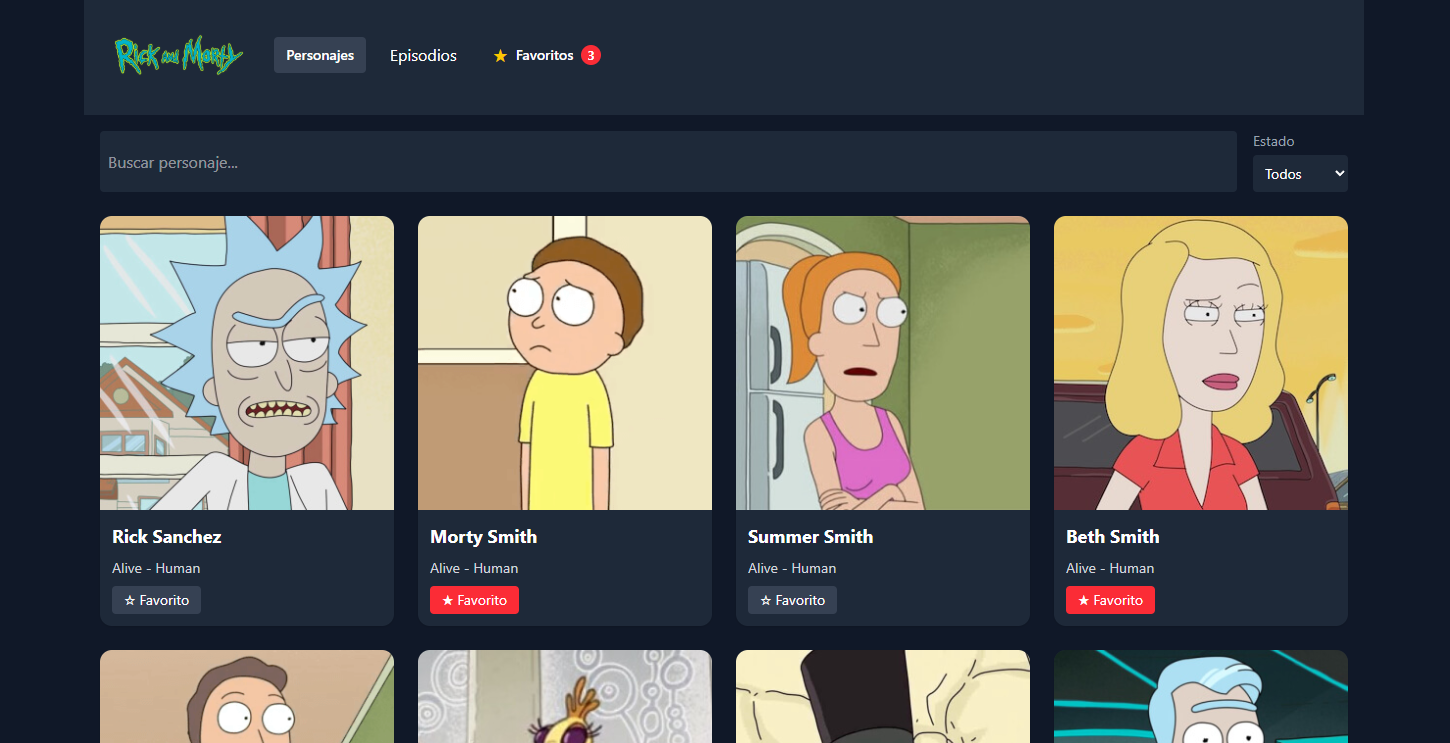Click the Rick and Morty logo
The height and width of the screenshot is (743, 1450).
179,56
